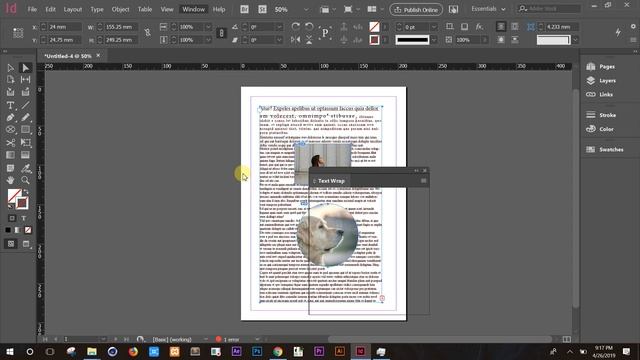Open the scale X percentage dropdown
This screenshot has width=640, height=360.
208,27
